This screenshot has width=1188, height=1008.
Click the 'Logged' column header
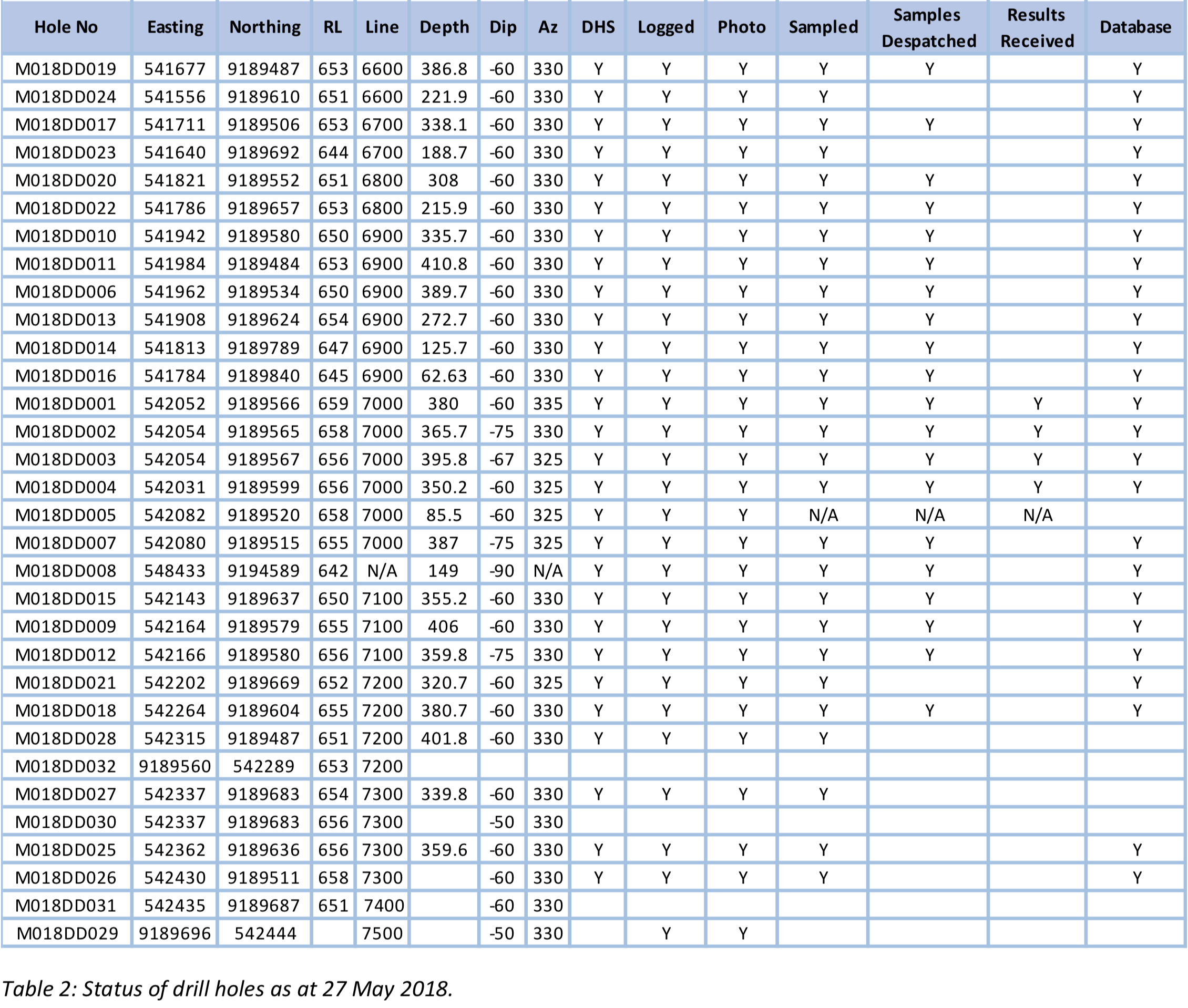click(665, 27)
